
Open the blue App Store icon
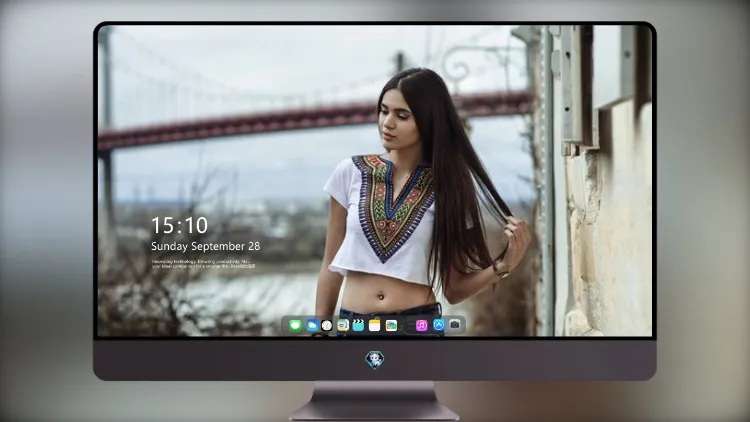(439, 325)
